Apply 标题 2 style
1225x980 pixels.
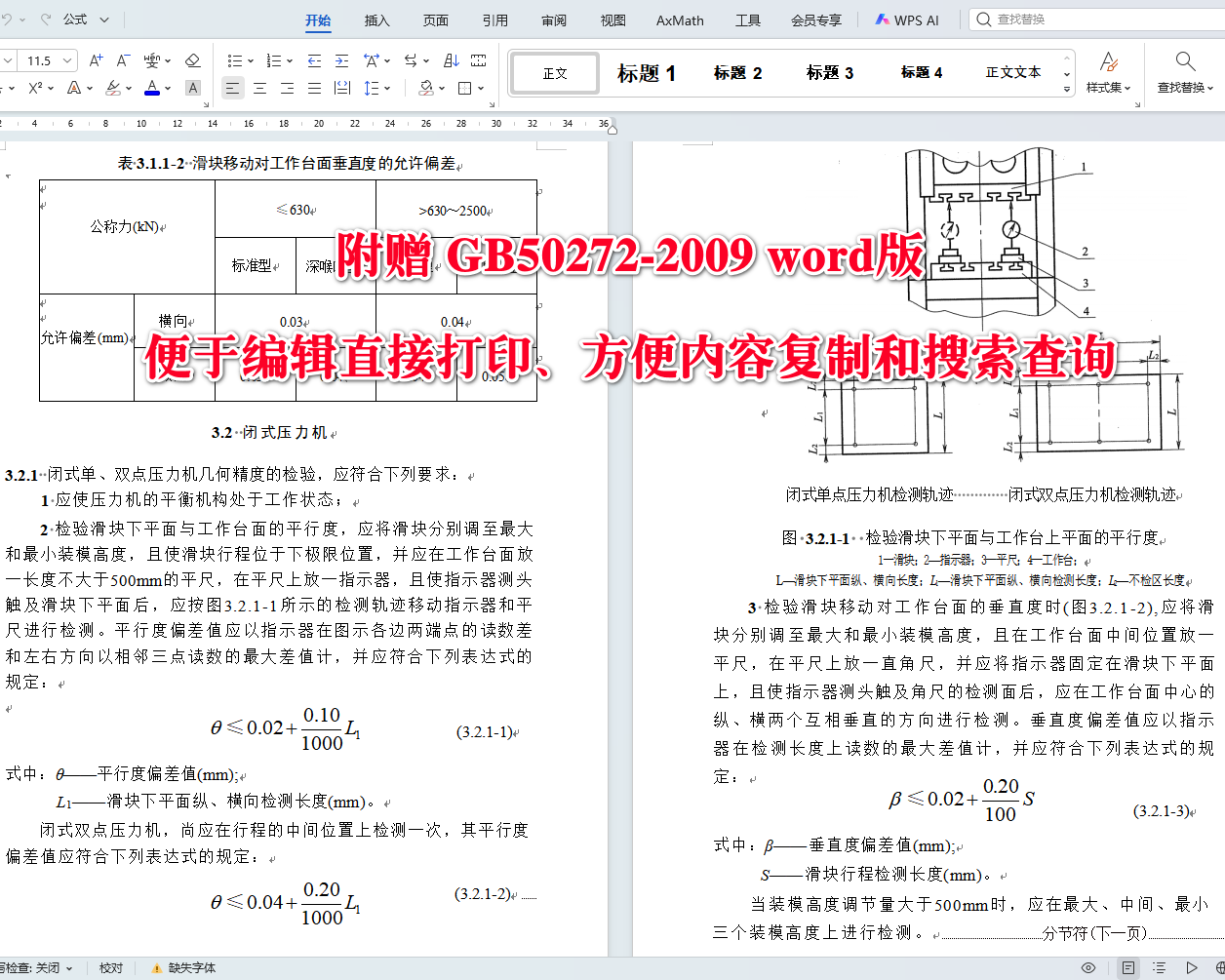pyautogui.click(x=738, y=73)
